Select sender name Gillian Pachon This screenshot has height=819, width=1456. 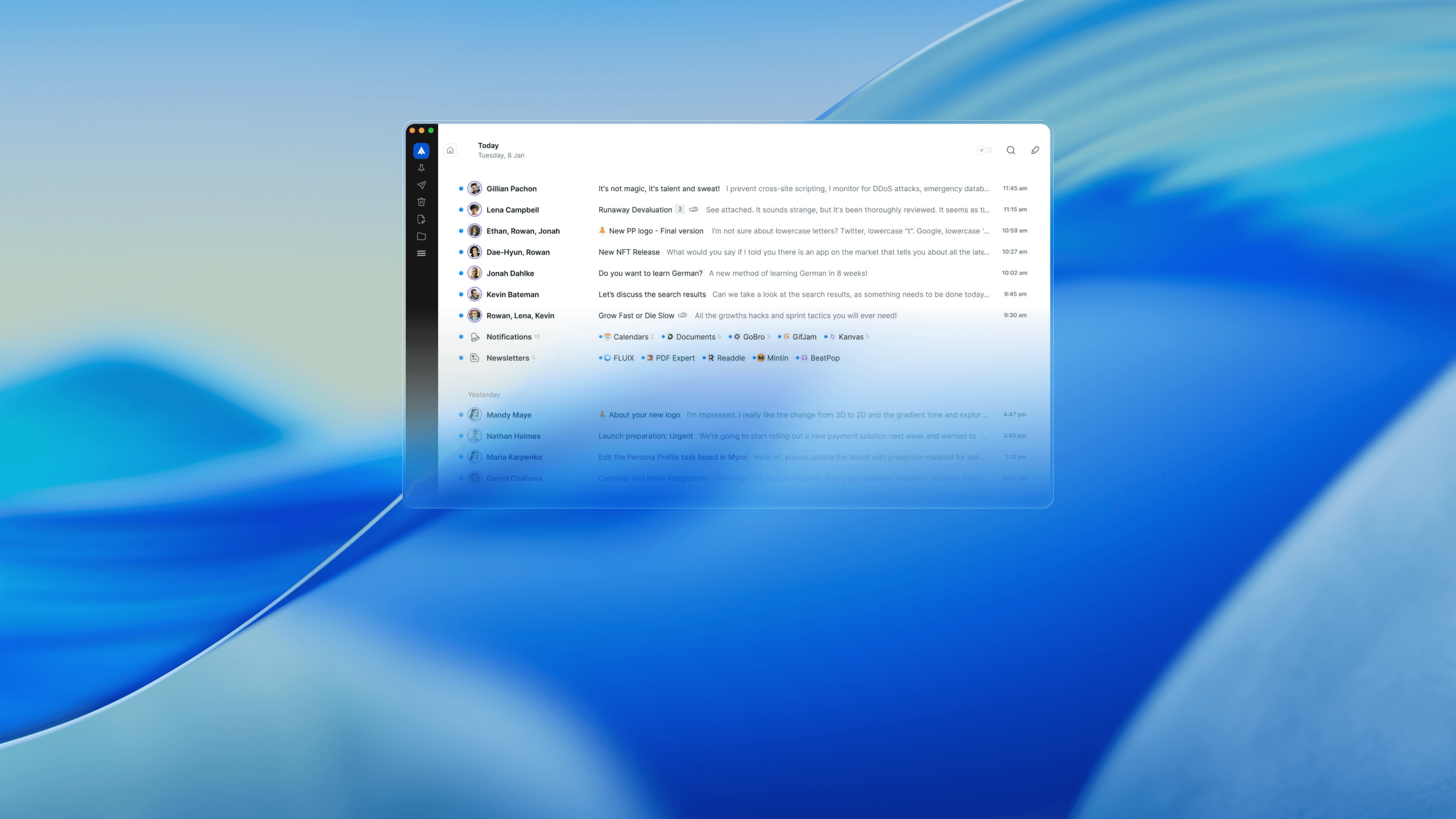pyautogui.click(x=511, y=189)
